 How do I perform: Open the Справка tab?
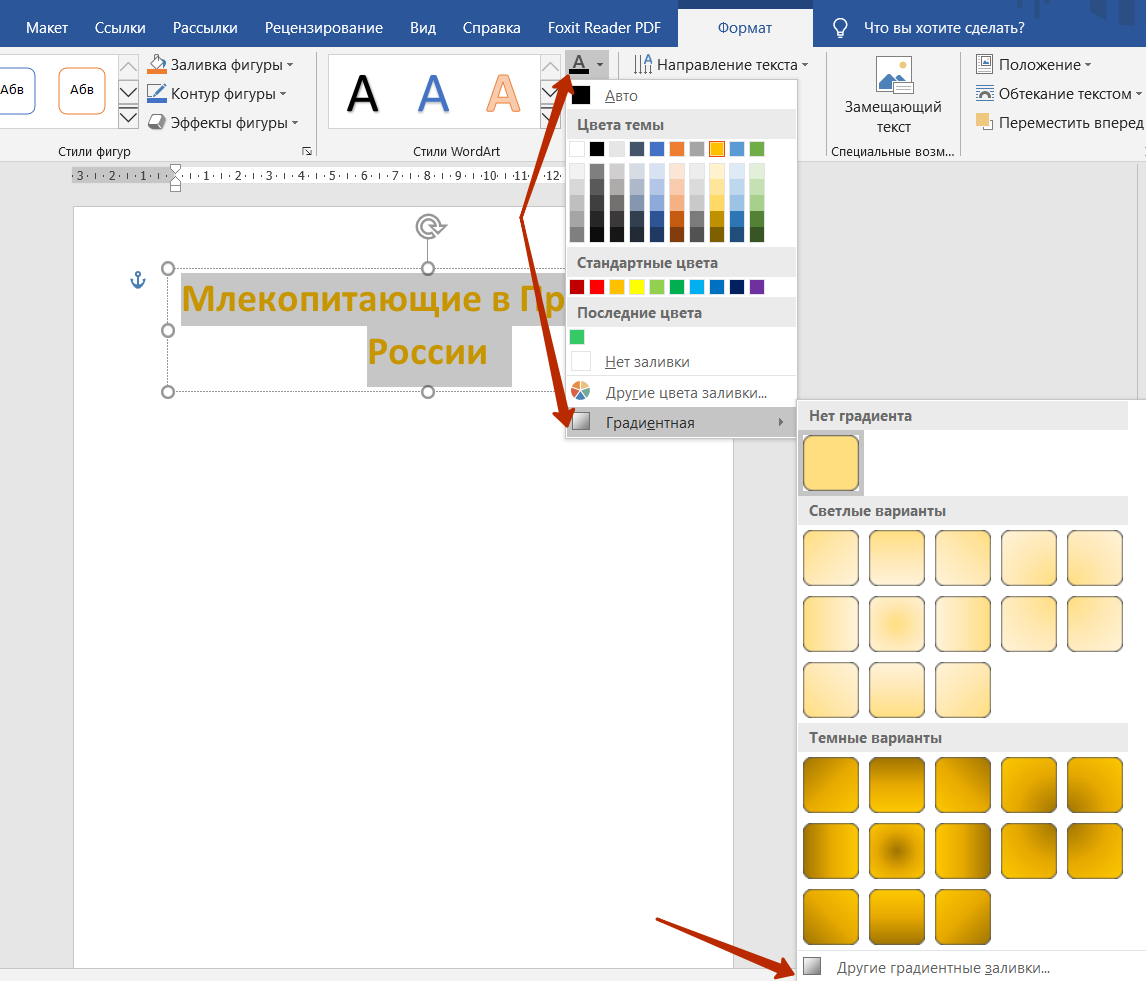(491, 28)
